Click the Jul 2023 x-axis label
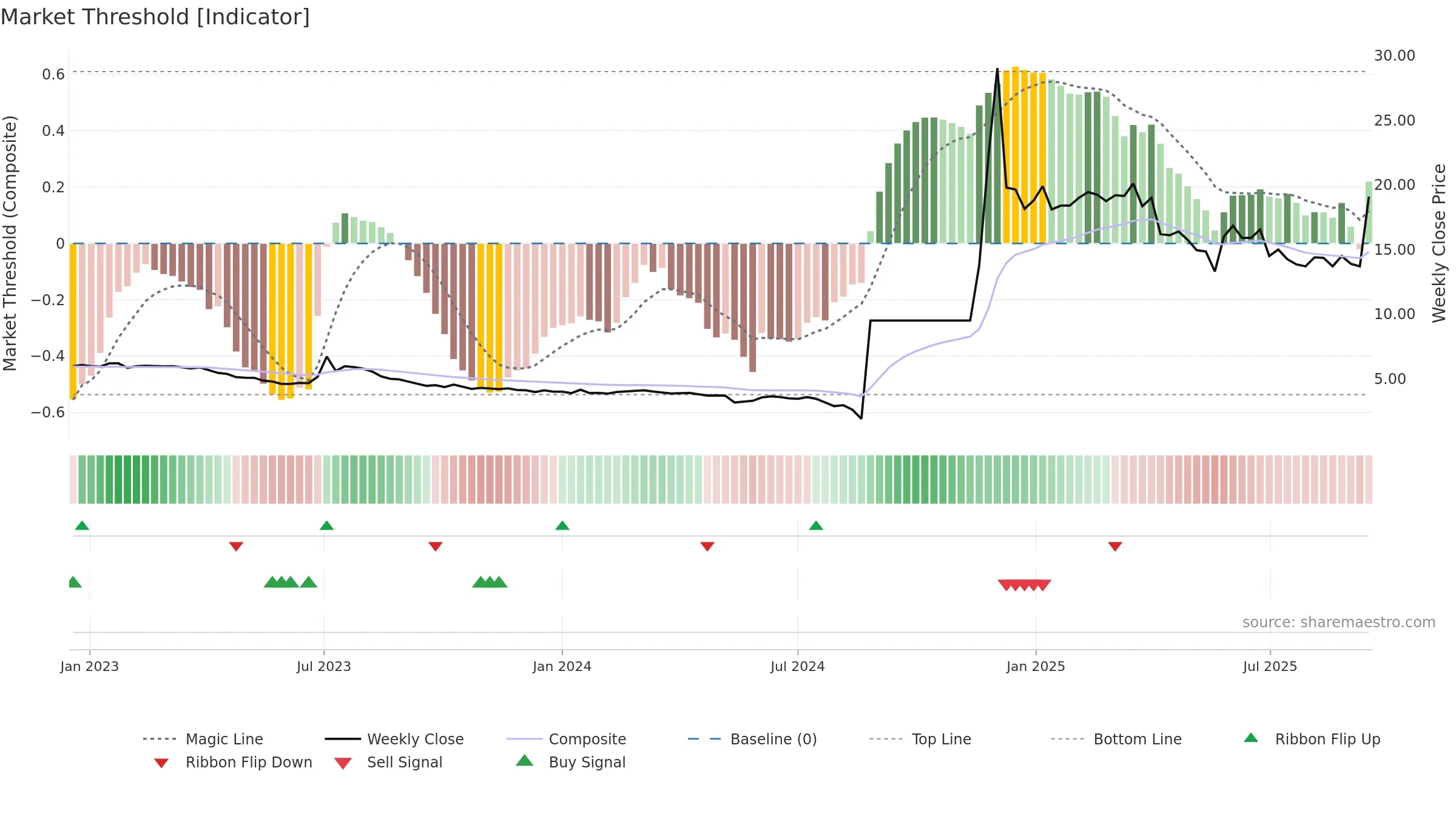This screenshot has width=1456, height=819. click(324, 666)
